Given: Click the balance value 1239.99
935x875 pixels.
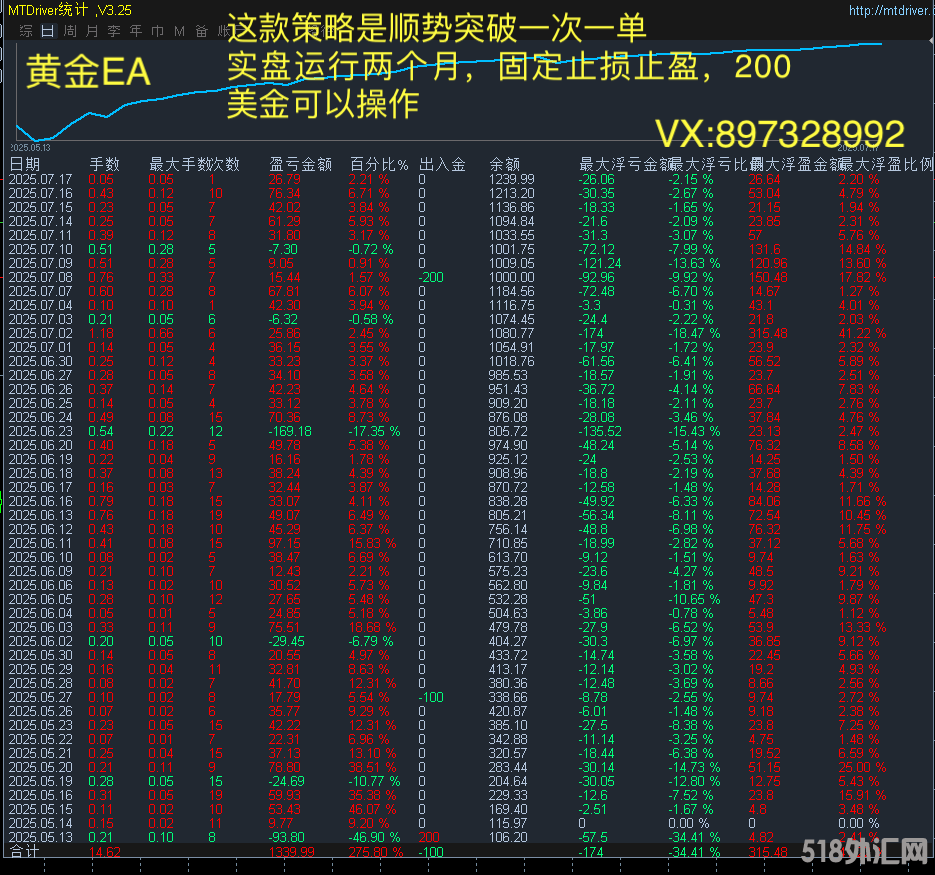Looking at the screenshot, I should [x=512, y=179].
